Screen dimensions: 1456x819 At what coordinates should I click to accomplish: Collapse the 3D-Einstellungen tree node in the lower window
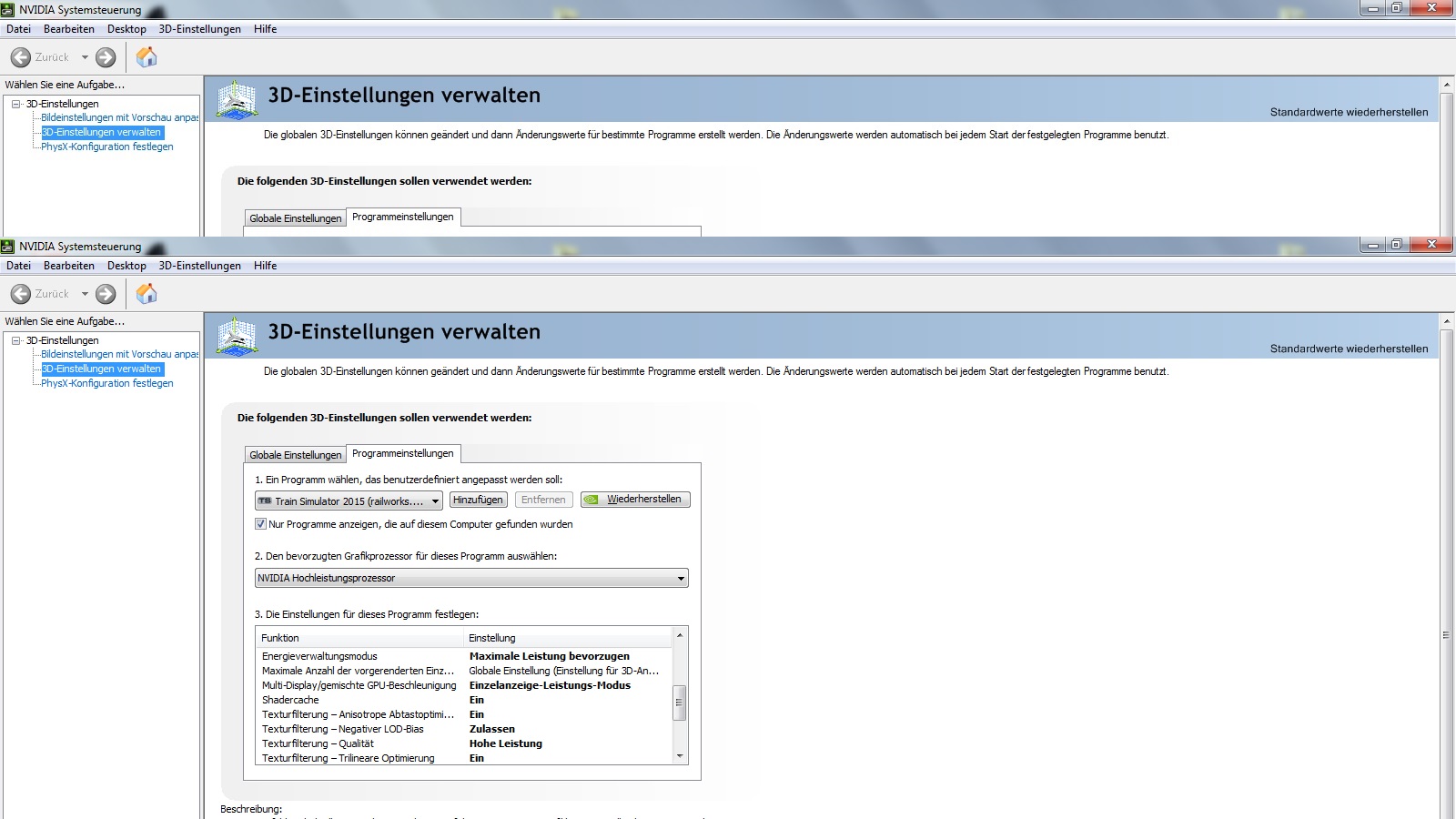point(16,340)
